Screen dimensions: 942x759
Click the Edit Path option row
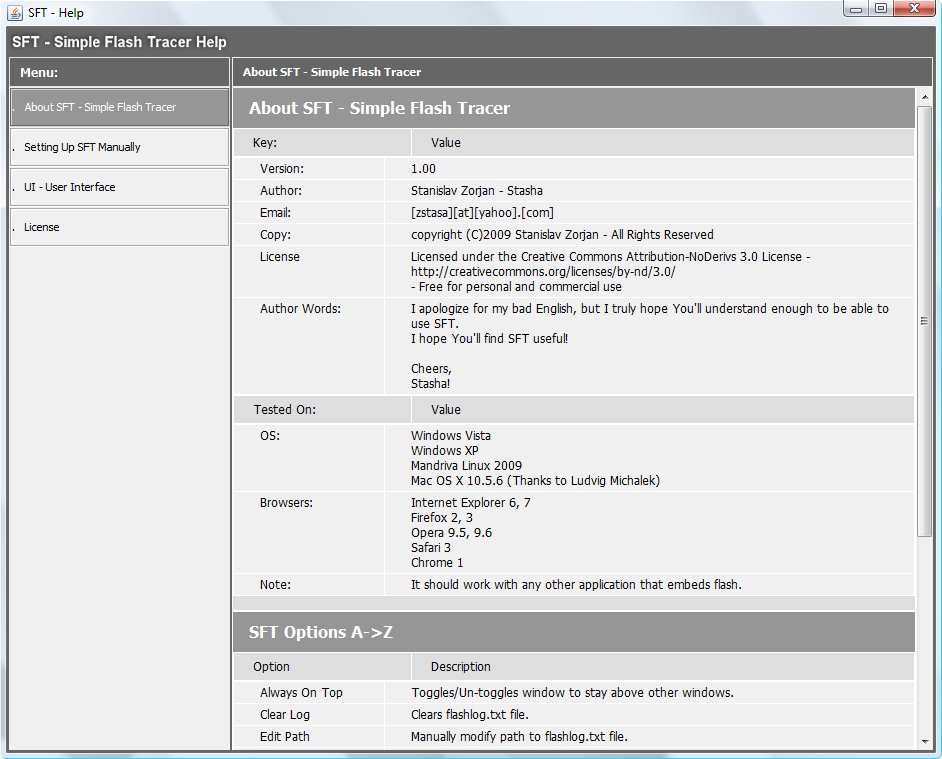click(x=574, y=737)
